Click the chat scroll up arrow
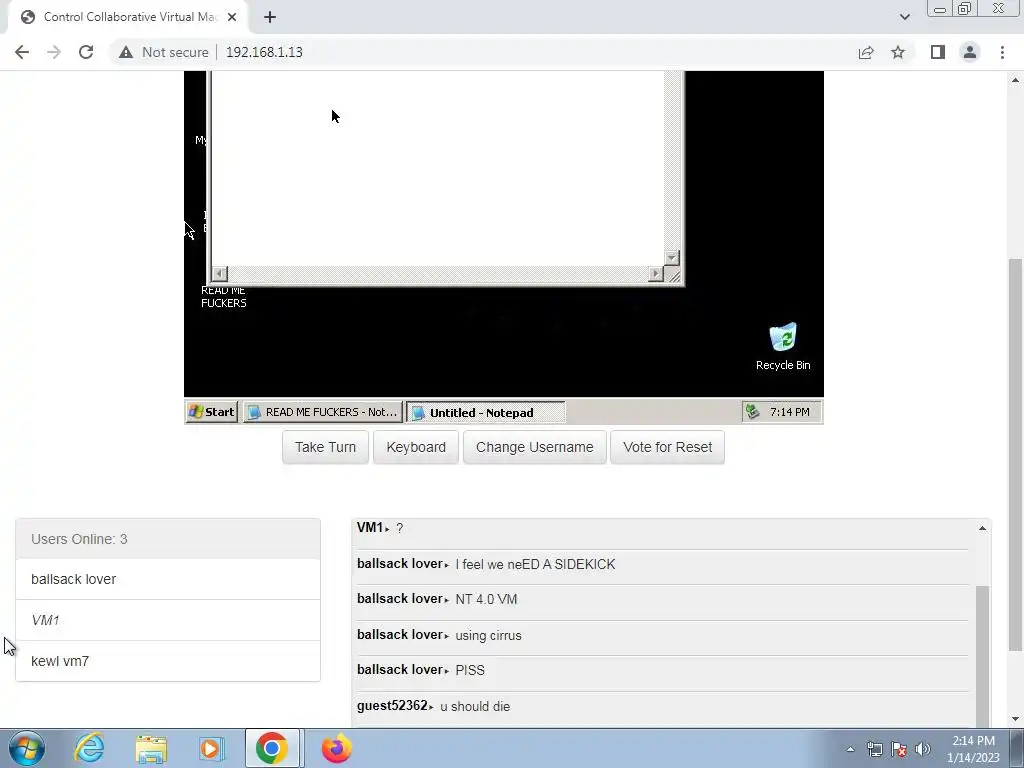This screenshot has width=1024, height=768. pos(982,528)
